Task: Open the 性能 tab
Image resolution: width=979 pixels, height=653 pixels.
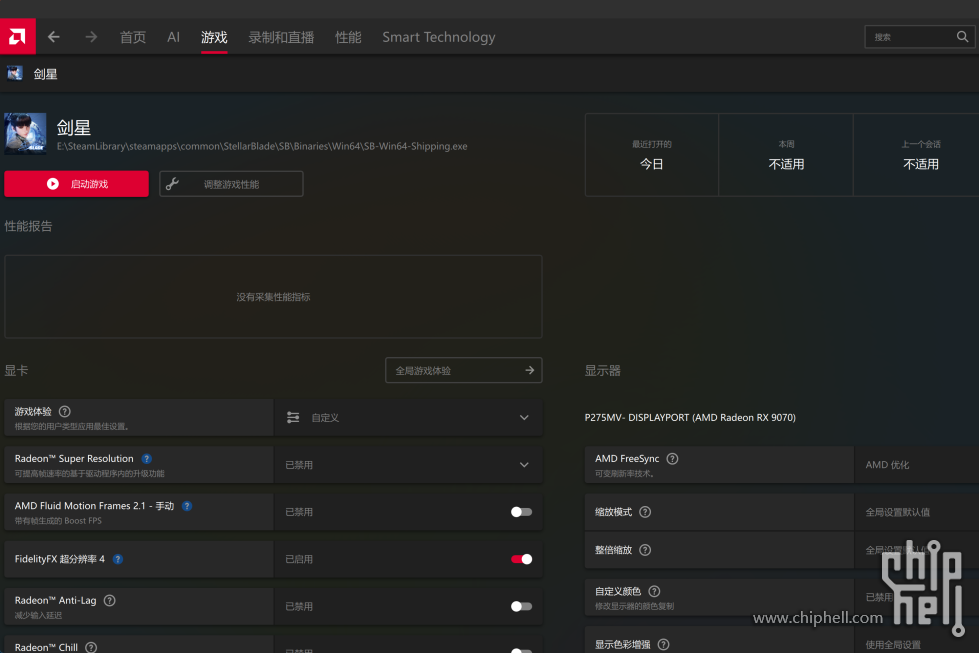Action: tap(348, 37)
